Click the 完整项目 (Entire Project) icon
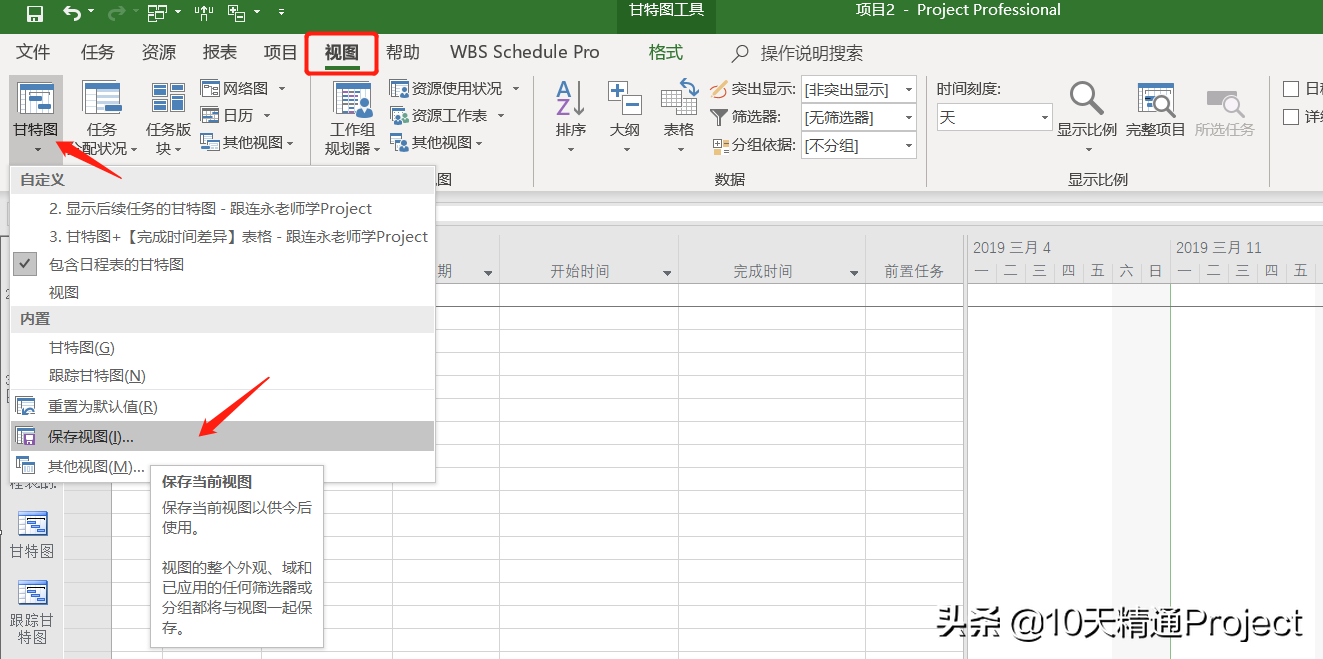Viewport: 1323px width, 659px height. [x=1156, y=100]
